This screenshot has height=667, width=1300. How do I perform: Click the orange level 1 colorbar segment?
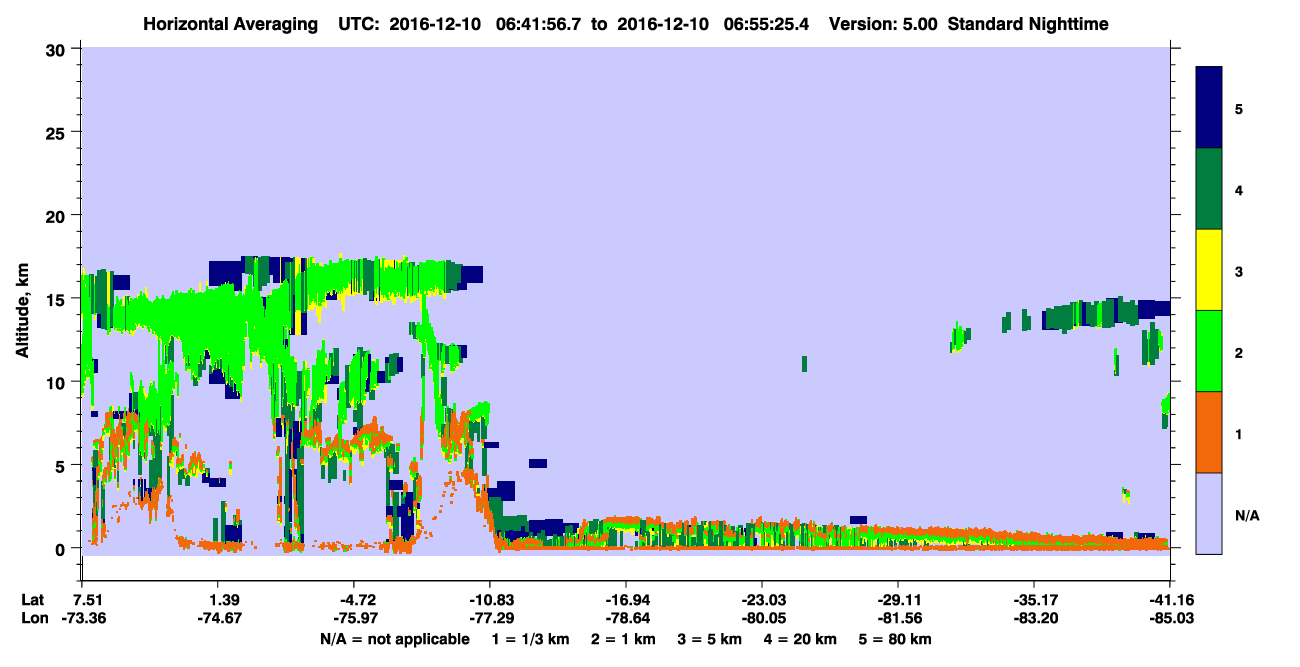pyautogui.click(x=1209, y=432)
